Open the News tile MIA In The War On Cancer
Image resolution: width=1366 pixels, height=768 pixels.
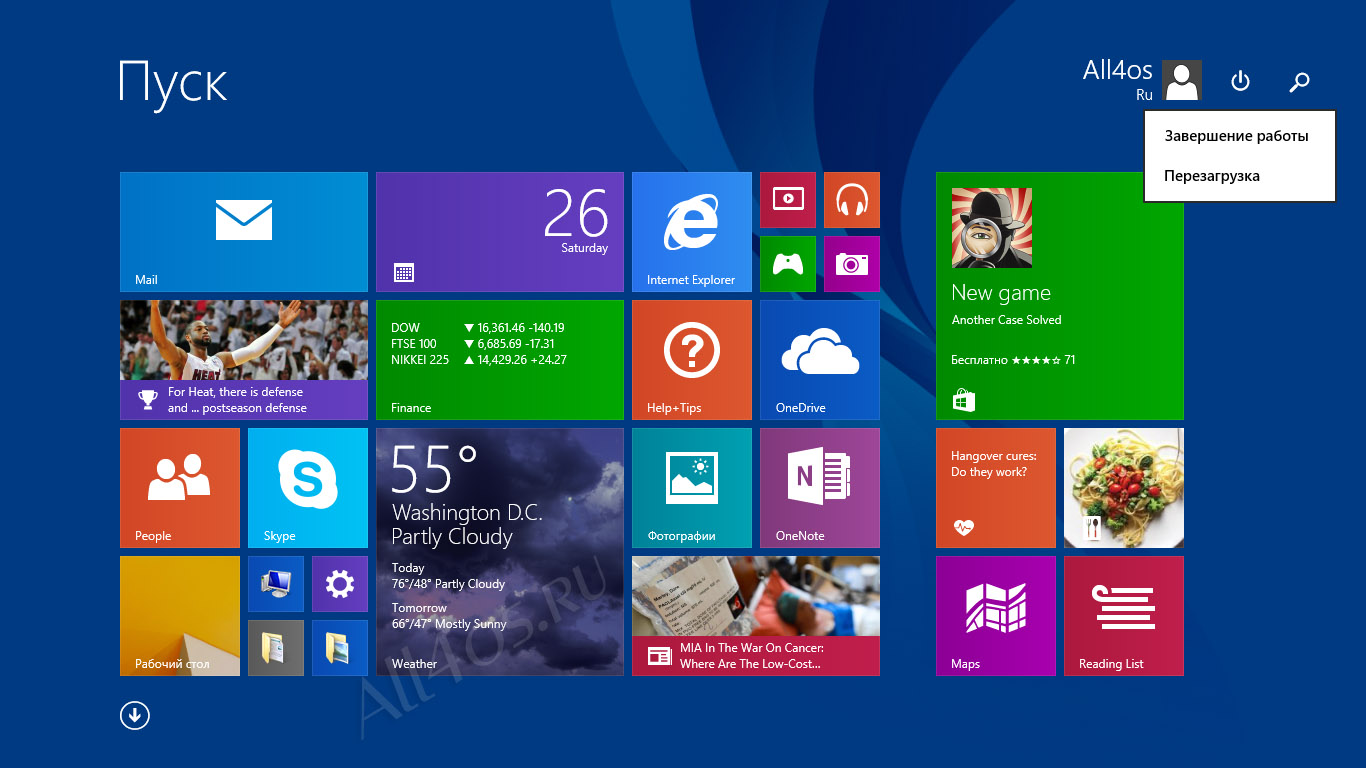[756, 616]
